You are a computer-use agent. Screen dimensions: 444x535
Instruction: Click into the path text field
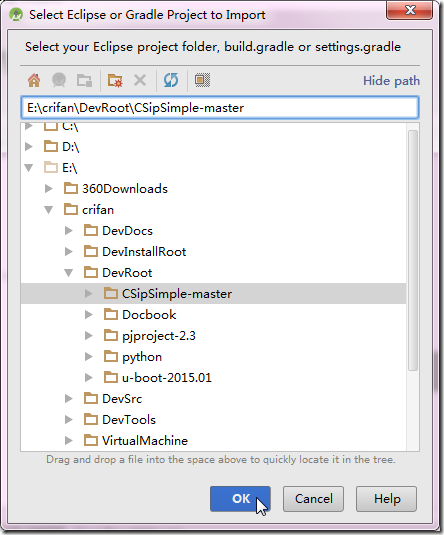click(x=220, y=108)
